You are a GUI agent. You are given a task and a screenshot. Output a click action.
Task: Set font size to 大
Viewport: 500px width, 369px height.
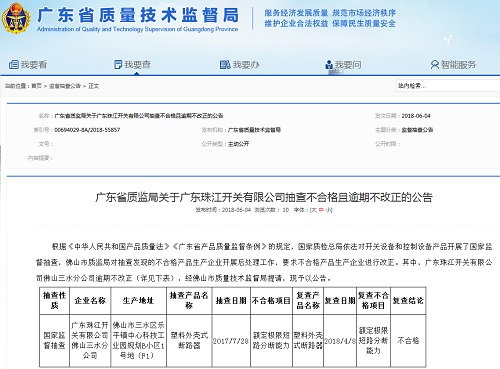(314, 210)
